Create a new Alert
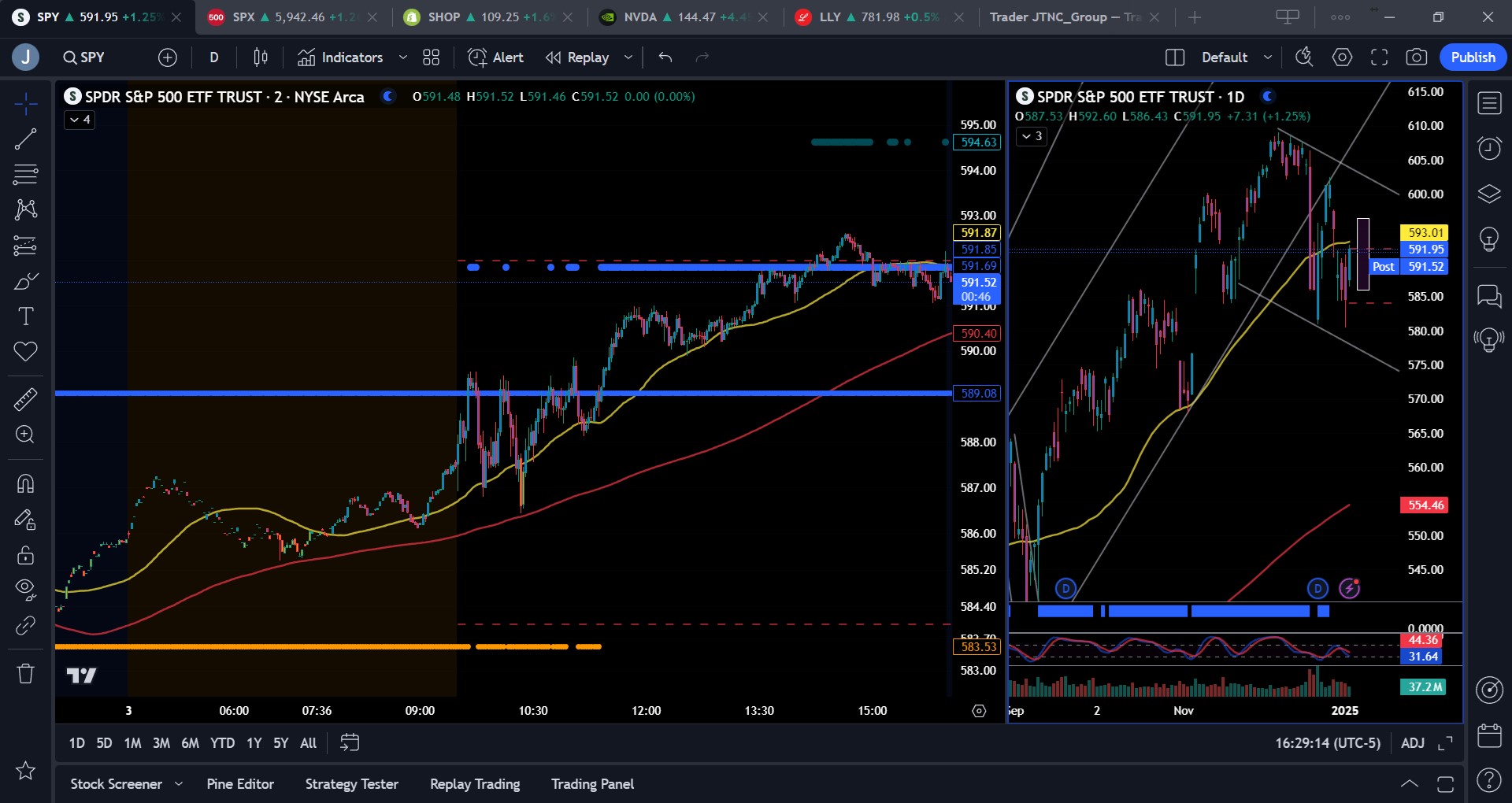Viewport: 1512px width, 803px height. [x=495, y=57]
